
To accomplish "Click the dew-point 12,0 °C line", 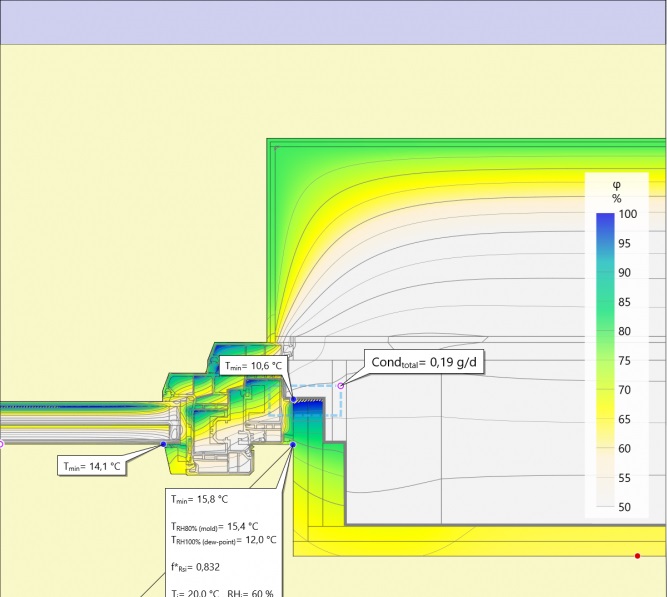I will point(220,540).
